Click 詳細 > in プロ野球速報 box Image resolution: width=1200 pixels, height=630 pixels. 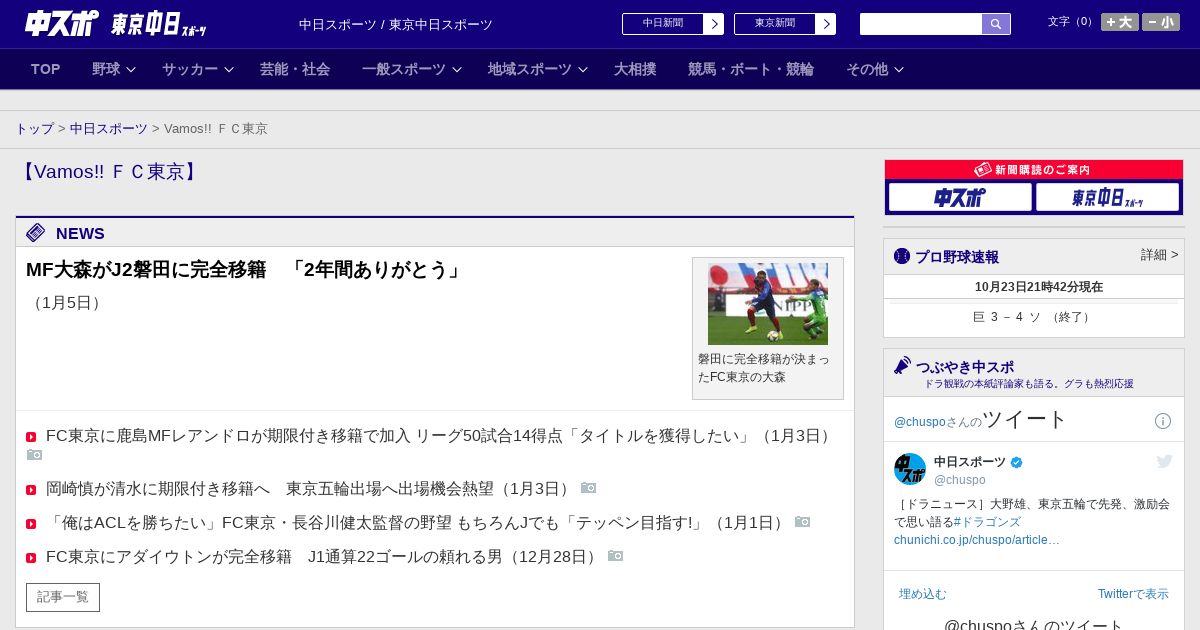point(1160,255)
